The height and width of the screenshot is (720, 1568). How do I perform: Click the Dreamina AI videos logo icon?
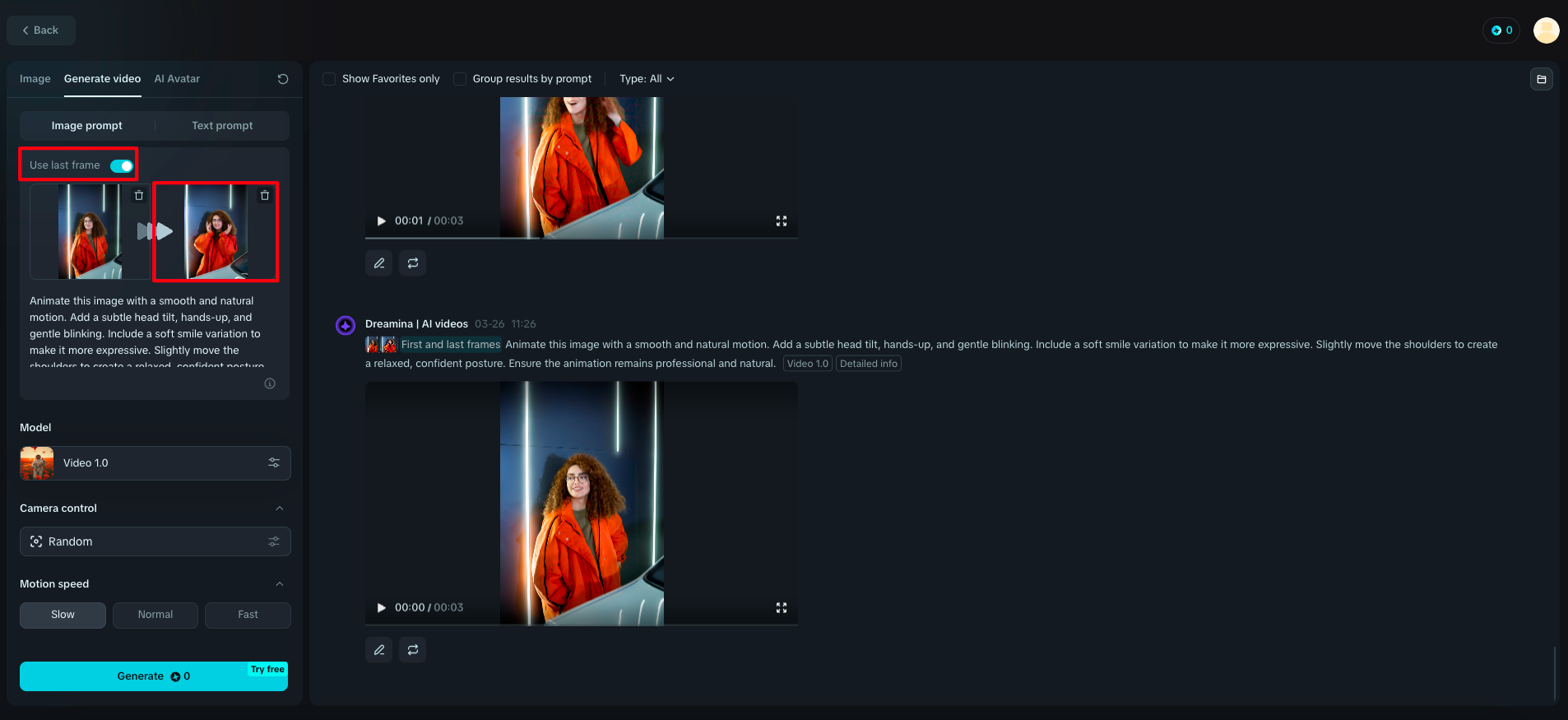tap(346, 326)
